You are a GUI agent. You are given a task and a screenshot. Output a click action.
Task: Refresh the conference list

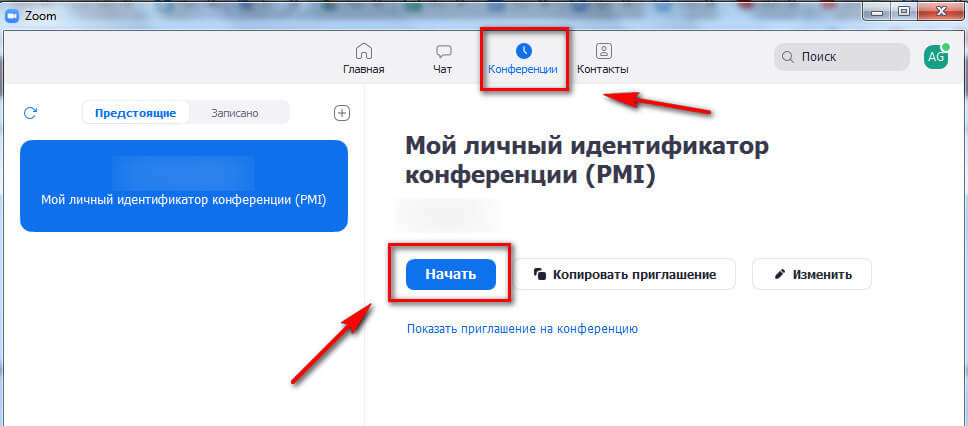(30, 113)
